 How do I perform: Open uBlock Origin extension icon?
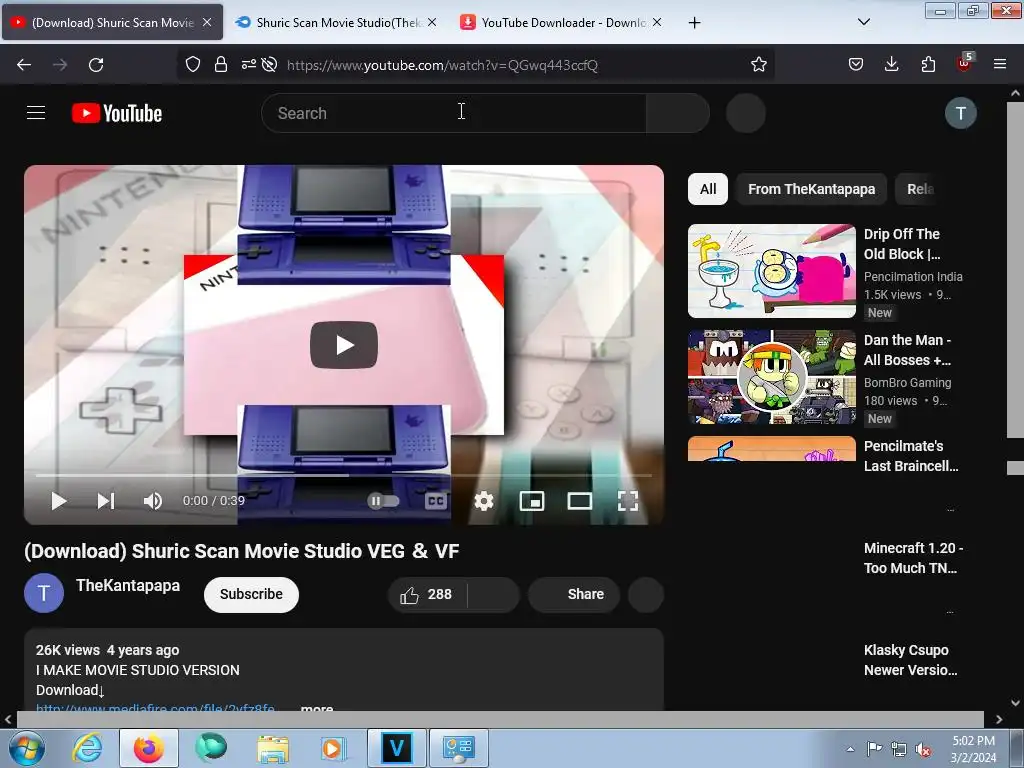(965, 63)
